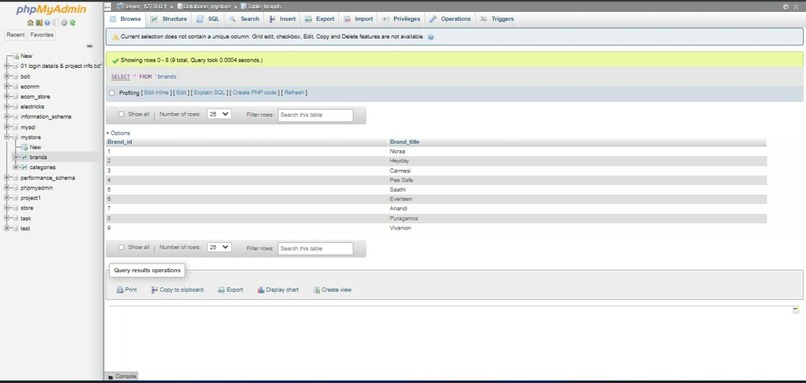Image resolution: width=806 pixels, height=383 pixels.
Task: Click the Operations wrench icon
Action: 433,19
